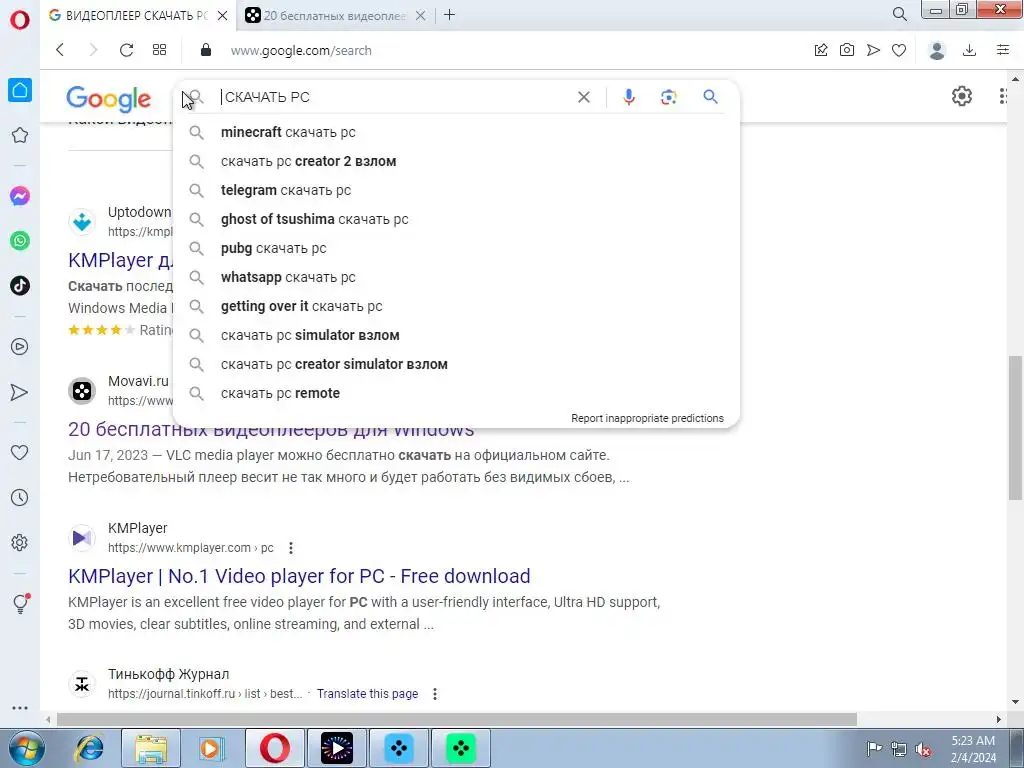Select suggestion скачать pc creator simulator взлом
The width and height of the screenshot is (1024, 768).
pos(456,364)
